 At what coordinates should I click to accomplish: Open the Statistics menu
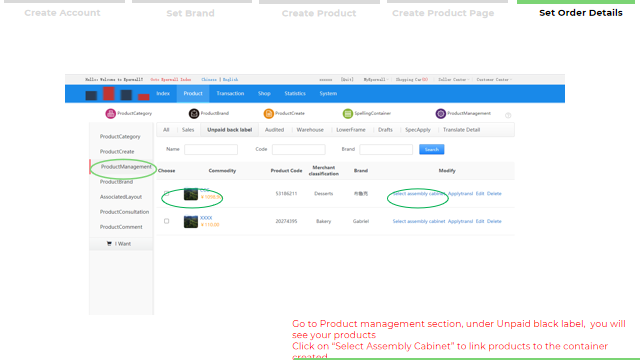[x=295, y=93]
